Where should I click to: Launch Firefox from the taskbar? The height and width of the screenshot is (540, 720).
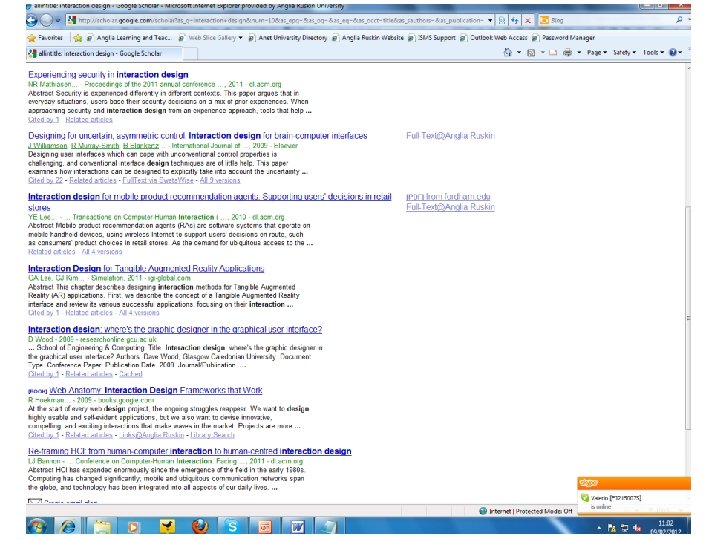pyautogui.click(x=199, y=526)
